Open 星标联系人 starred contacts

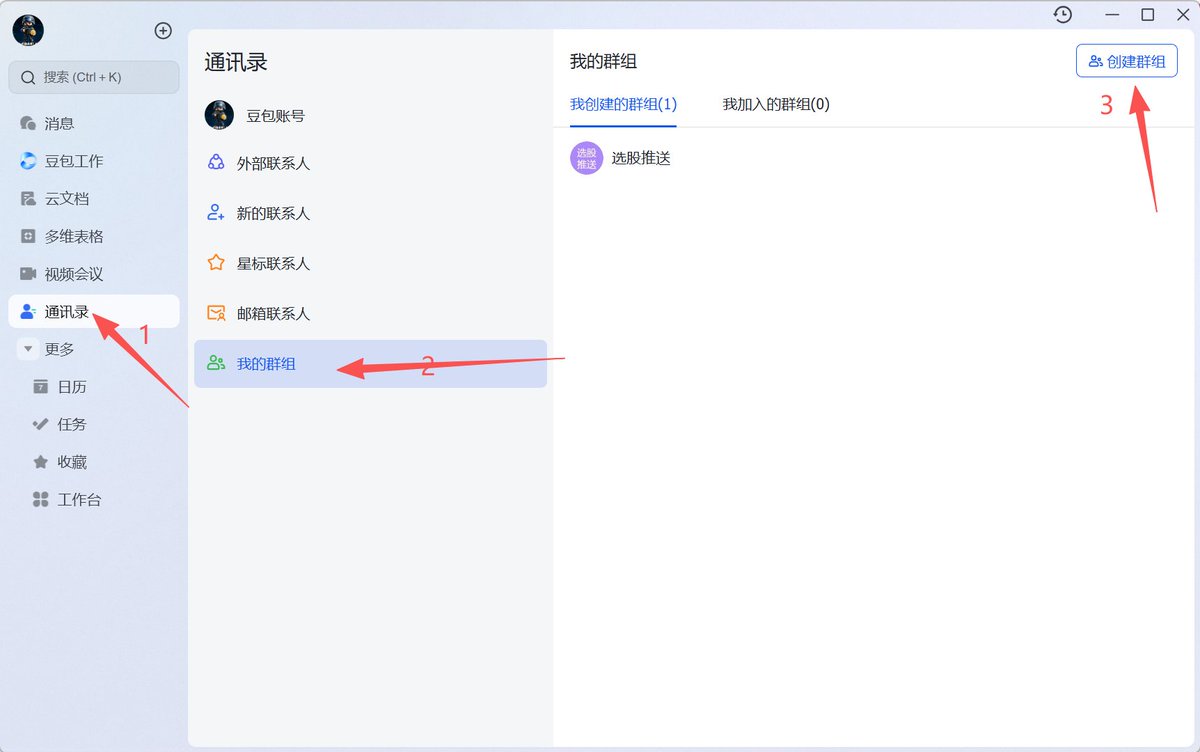(x=370, y=263)
